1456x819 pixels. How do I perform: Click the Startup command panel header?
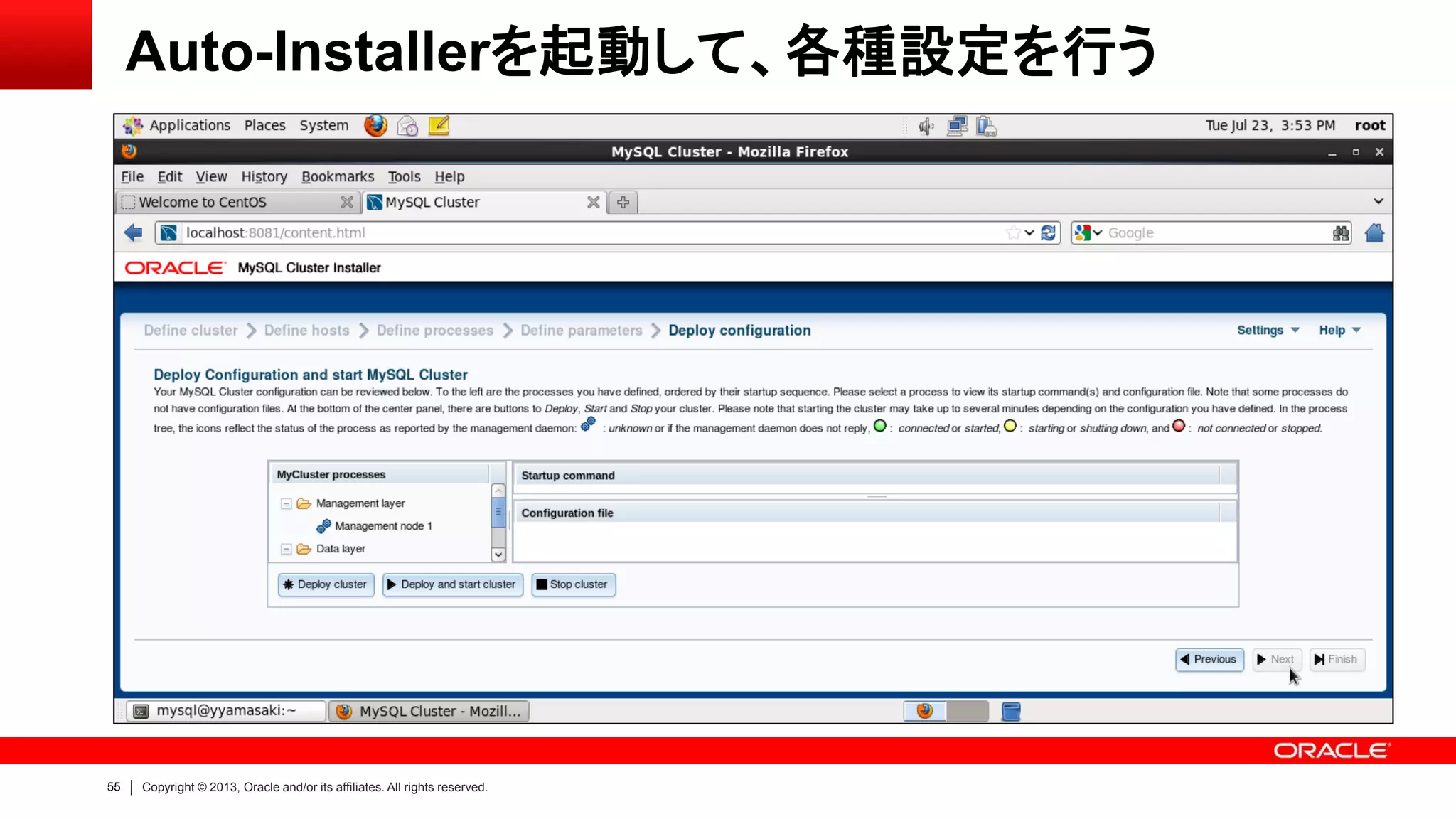(x=874, y=476)
